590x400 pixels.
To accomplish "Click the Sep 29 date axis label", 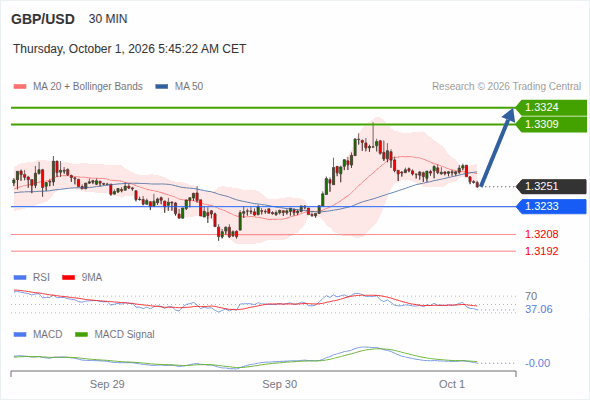I will pos(107,385).
